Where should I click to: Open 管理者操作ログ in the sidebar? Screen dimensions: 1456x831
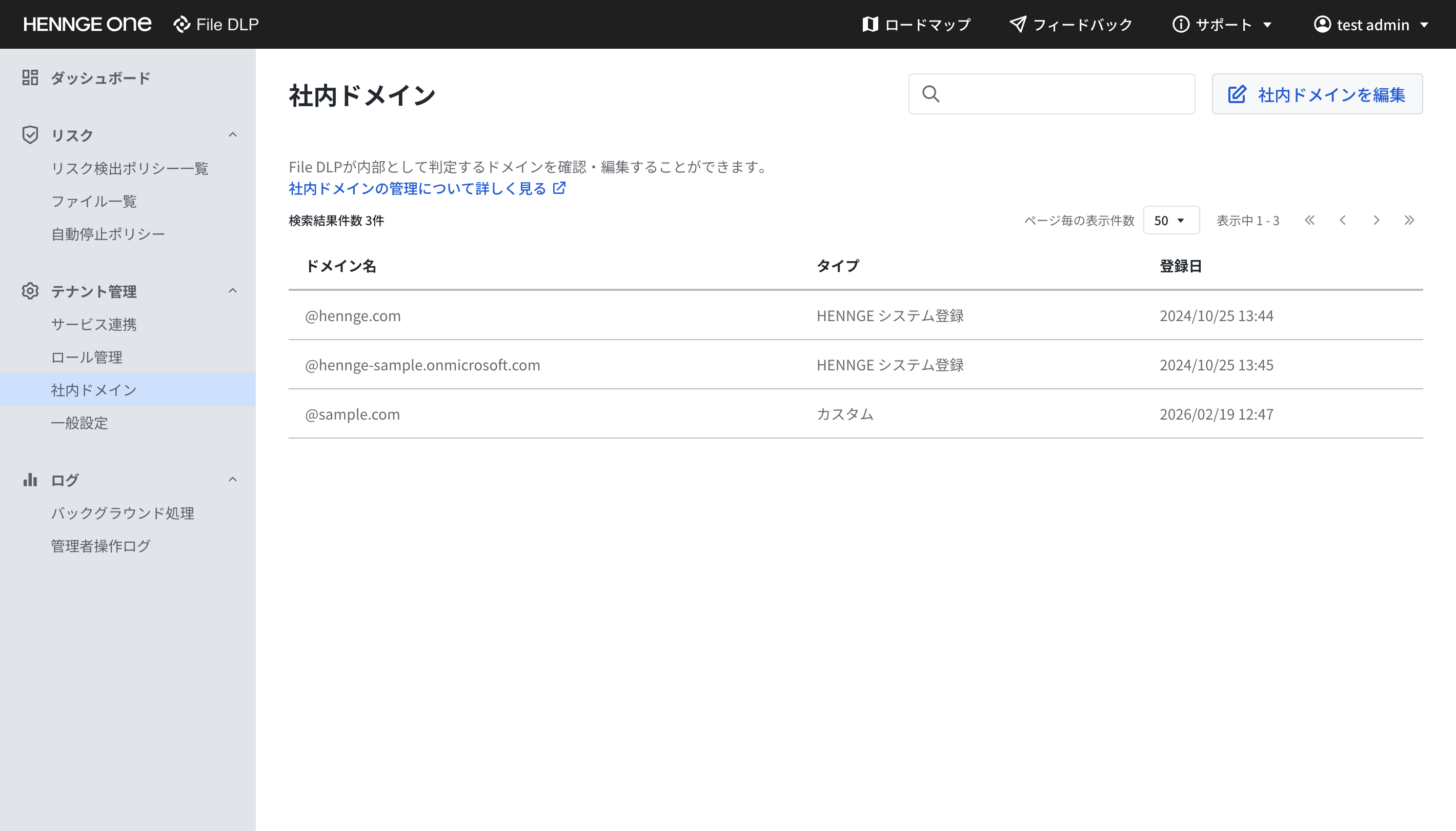101,546
